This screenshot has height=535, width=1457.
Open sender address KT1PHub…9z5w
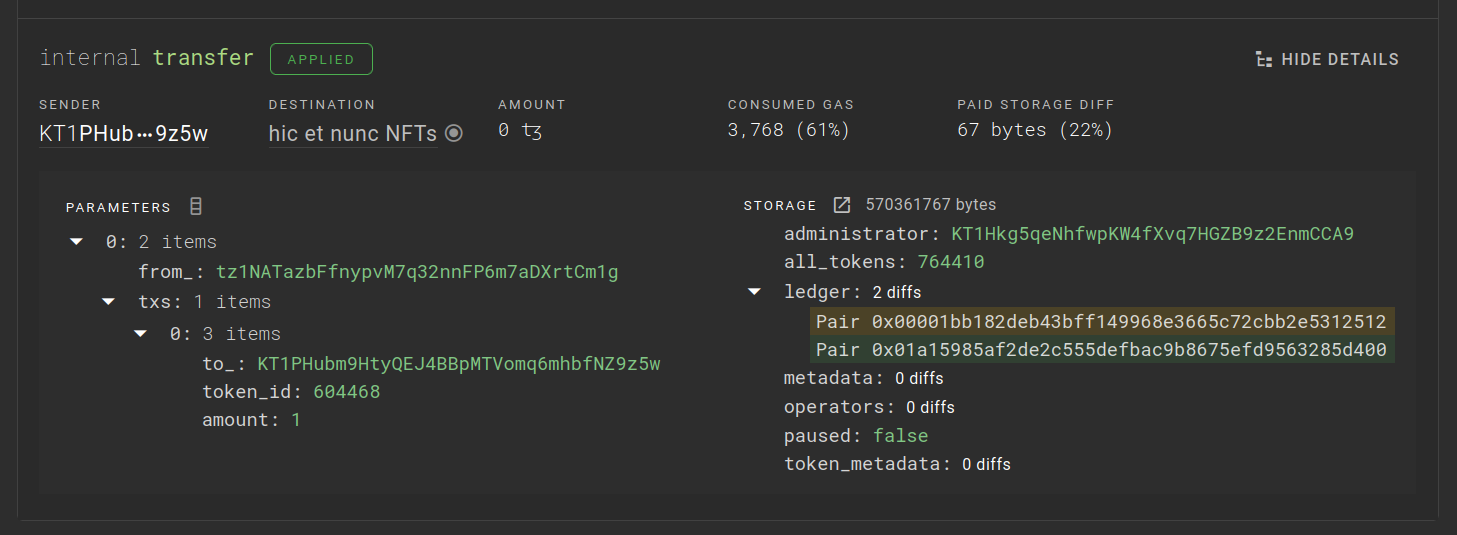pos(123,133)
